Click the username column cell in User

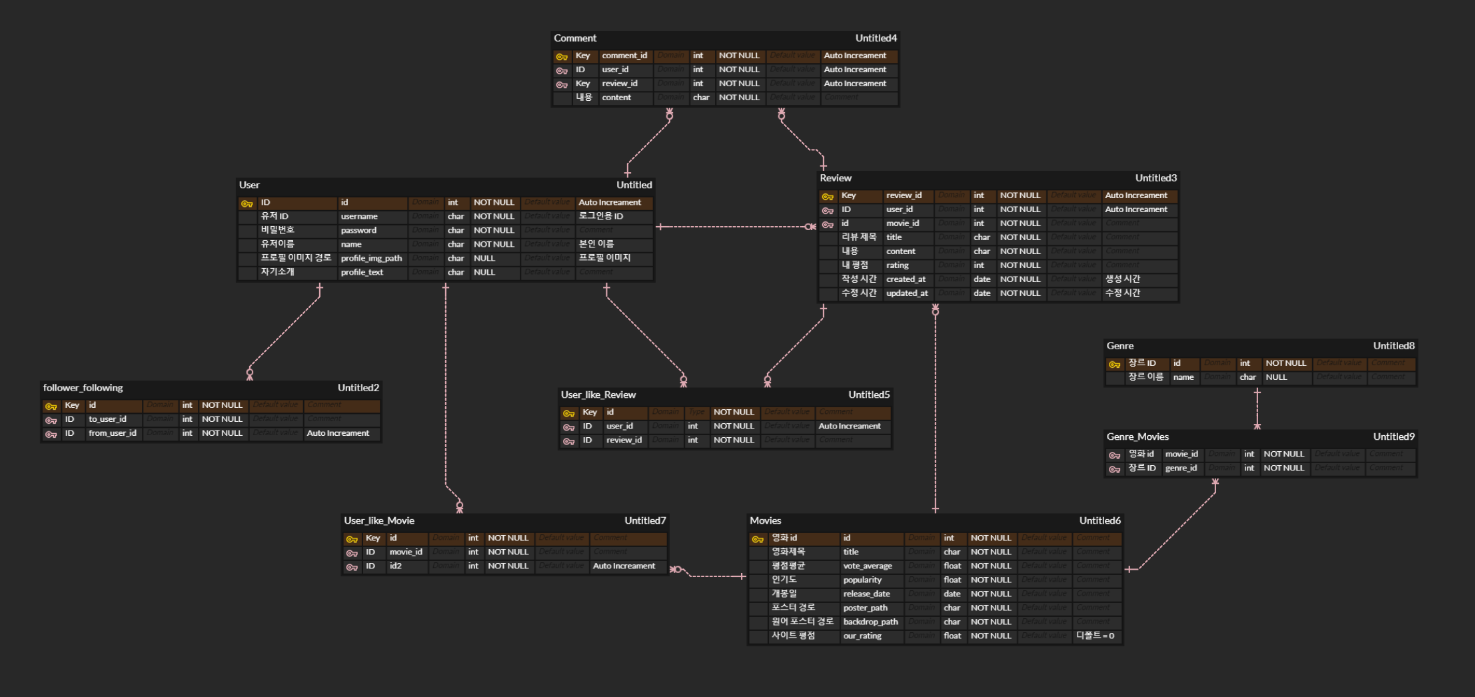coord(373,217)
